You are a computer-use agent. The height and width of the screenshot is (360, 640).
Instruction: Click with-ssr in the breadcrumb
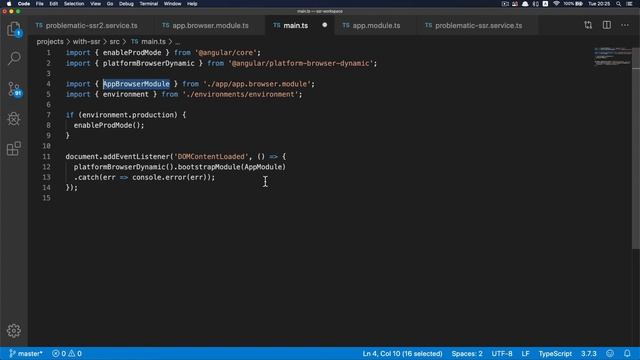86,42
